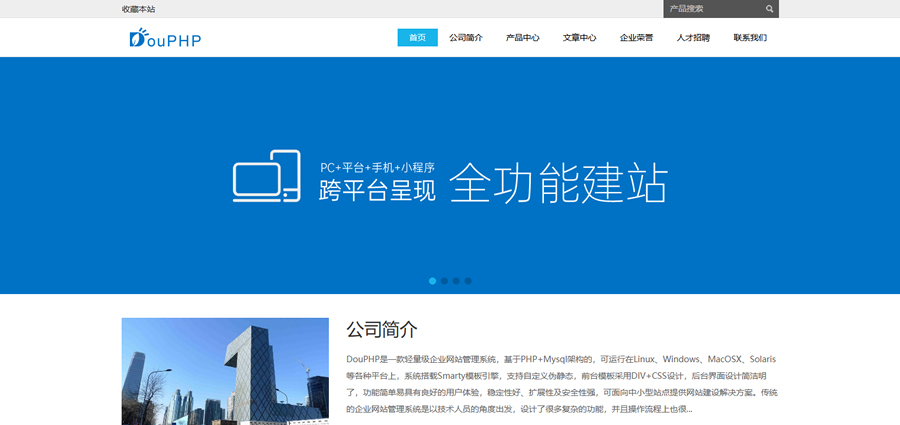The image size is (900, 425).
Task: Open the 文章中心 menu item
Action: tap(579, 38)
